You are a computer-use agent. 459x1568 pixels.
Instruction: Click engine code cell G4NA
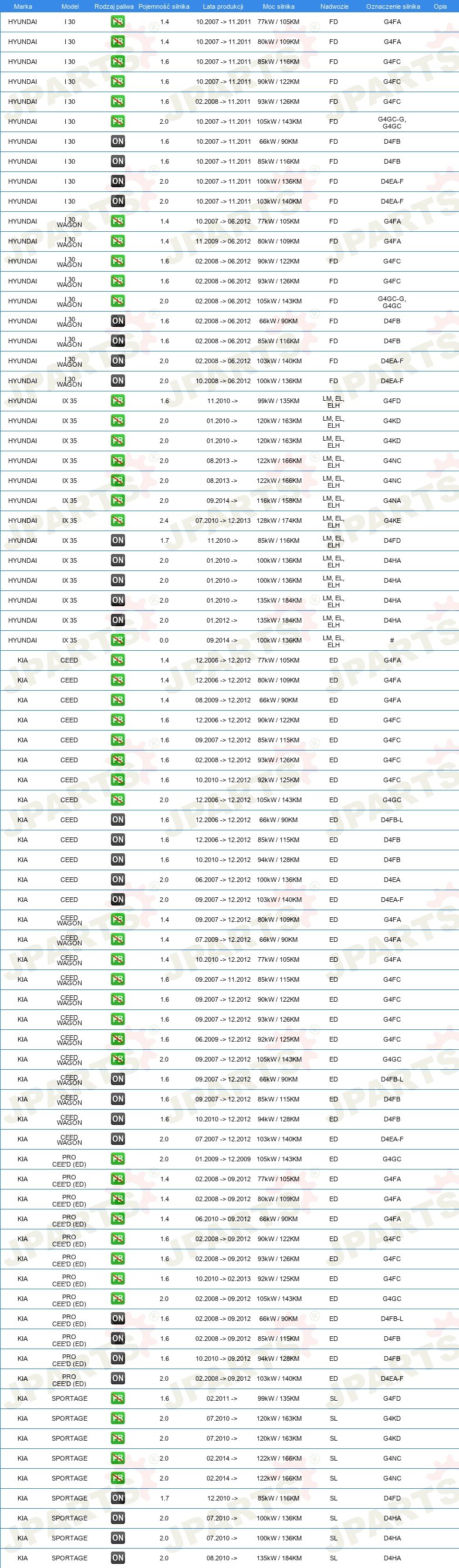click(392, 501)
